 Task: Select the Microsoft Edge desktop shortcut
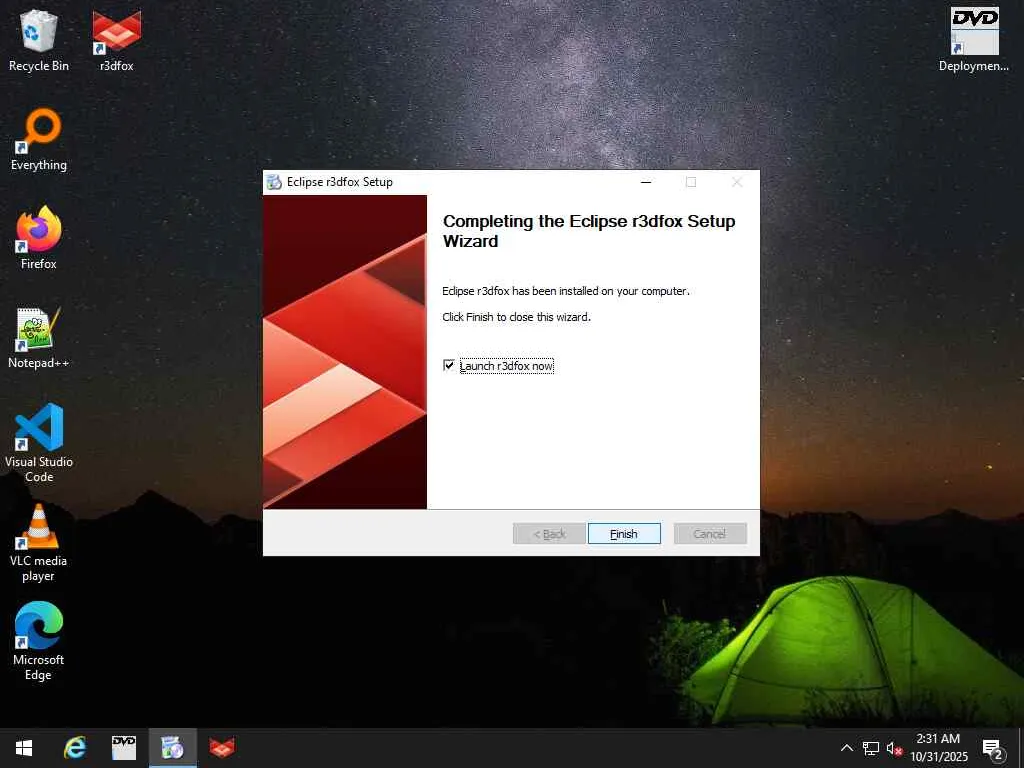39,641
